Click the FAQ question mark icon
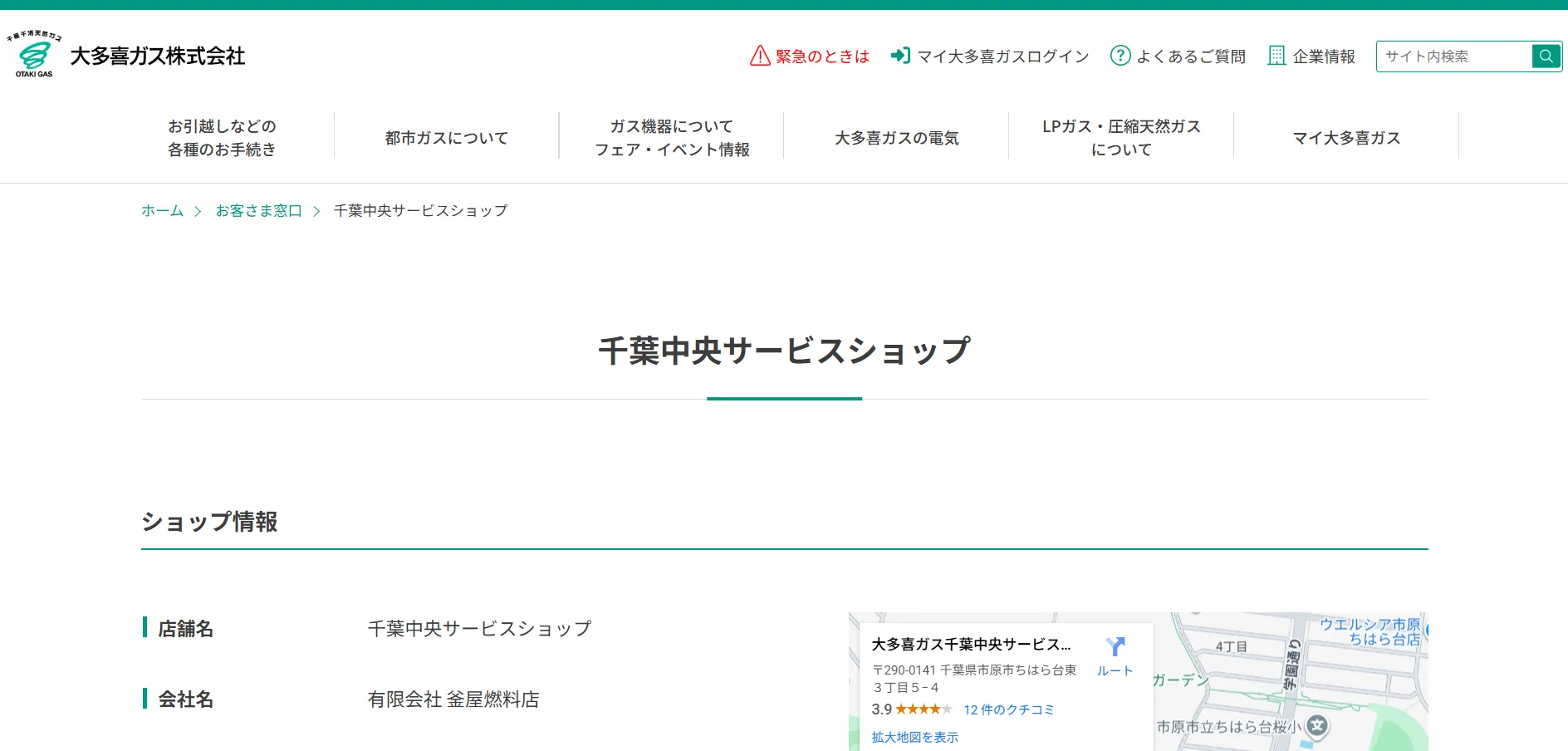 coord(1120,56)
